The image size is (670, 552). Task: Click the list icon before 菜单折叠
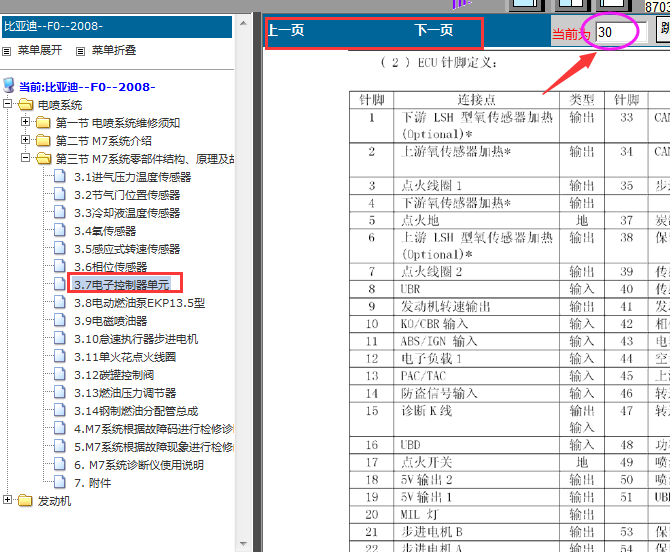(80, 52)
